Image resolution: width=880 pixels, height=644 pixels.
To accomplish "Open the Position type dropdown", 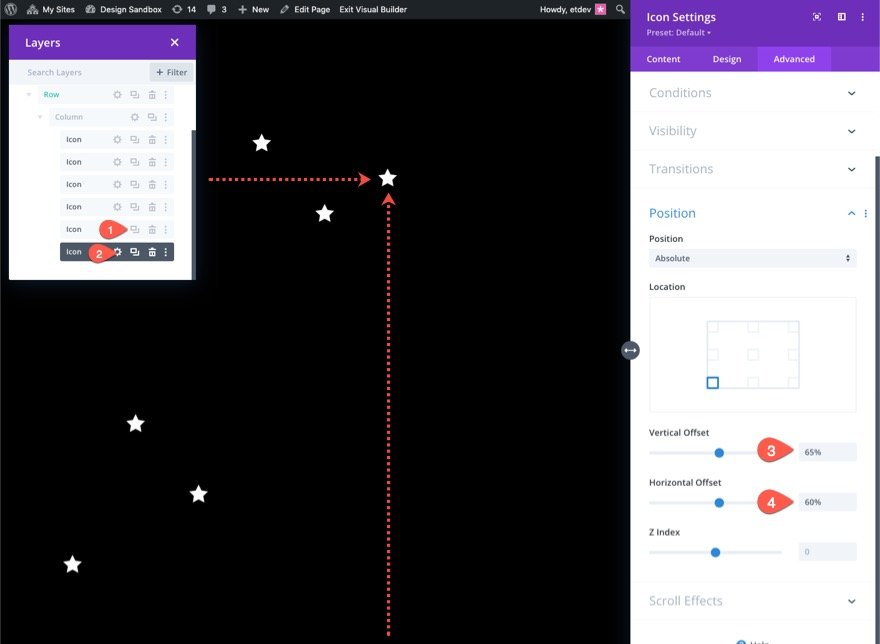I will pos(752,258).
